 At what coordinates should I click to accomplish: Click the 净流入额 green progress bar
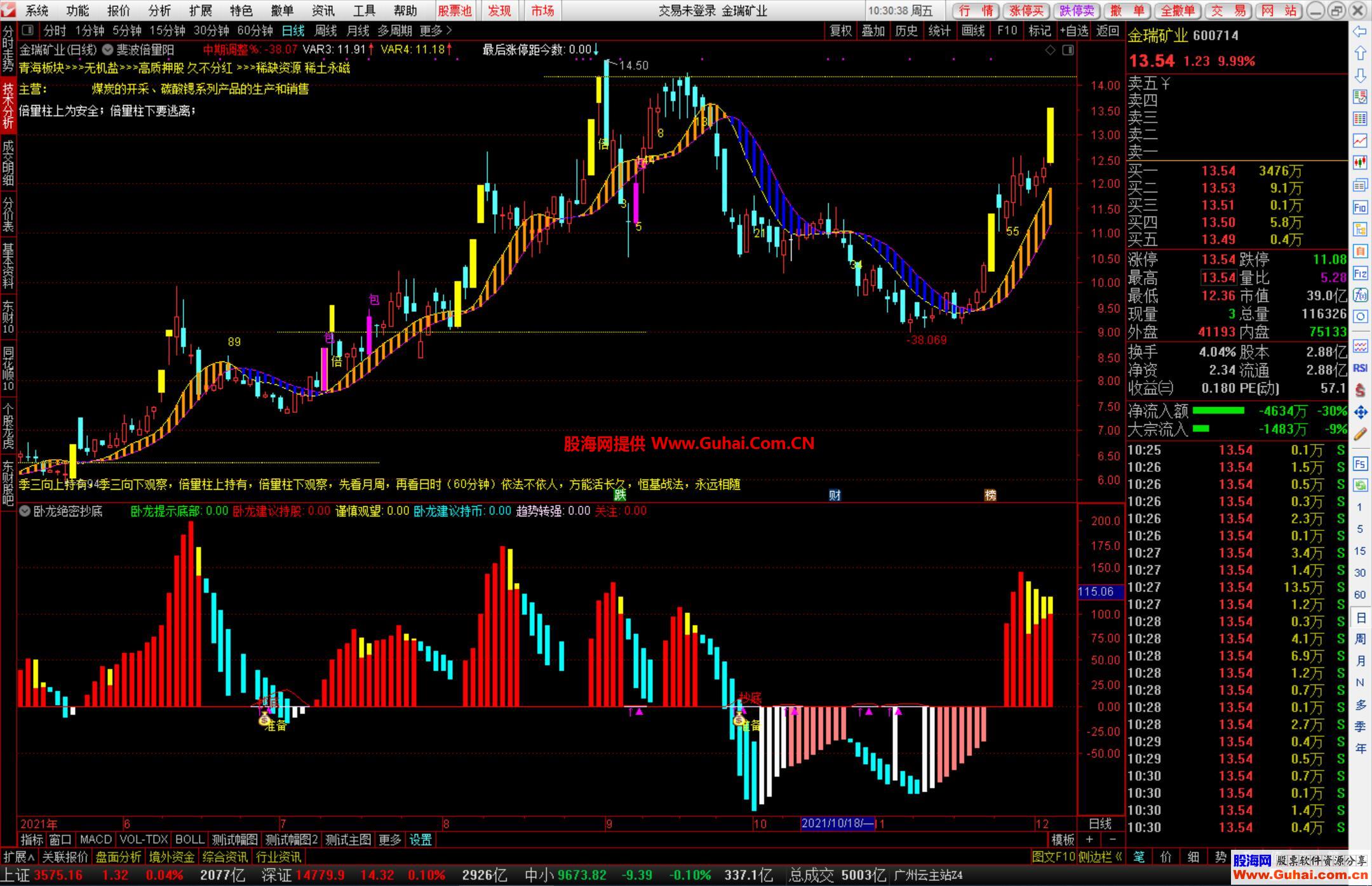[x=1218, y=411]
